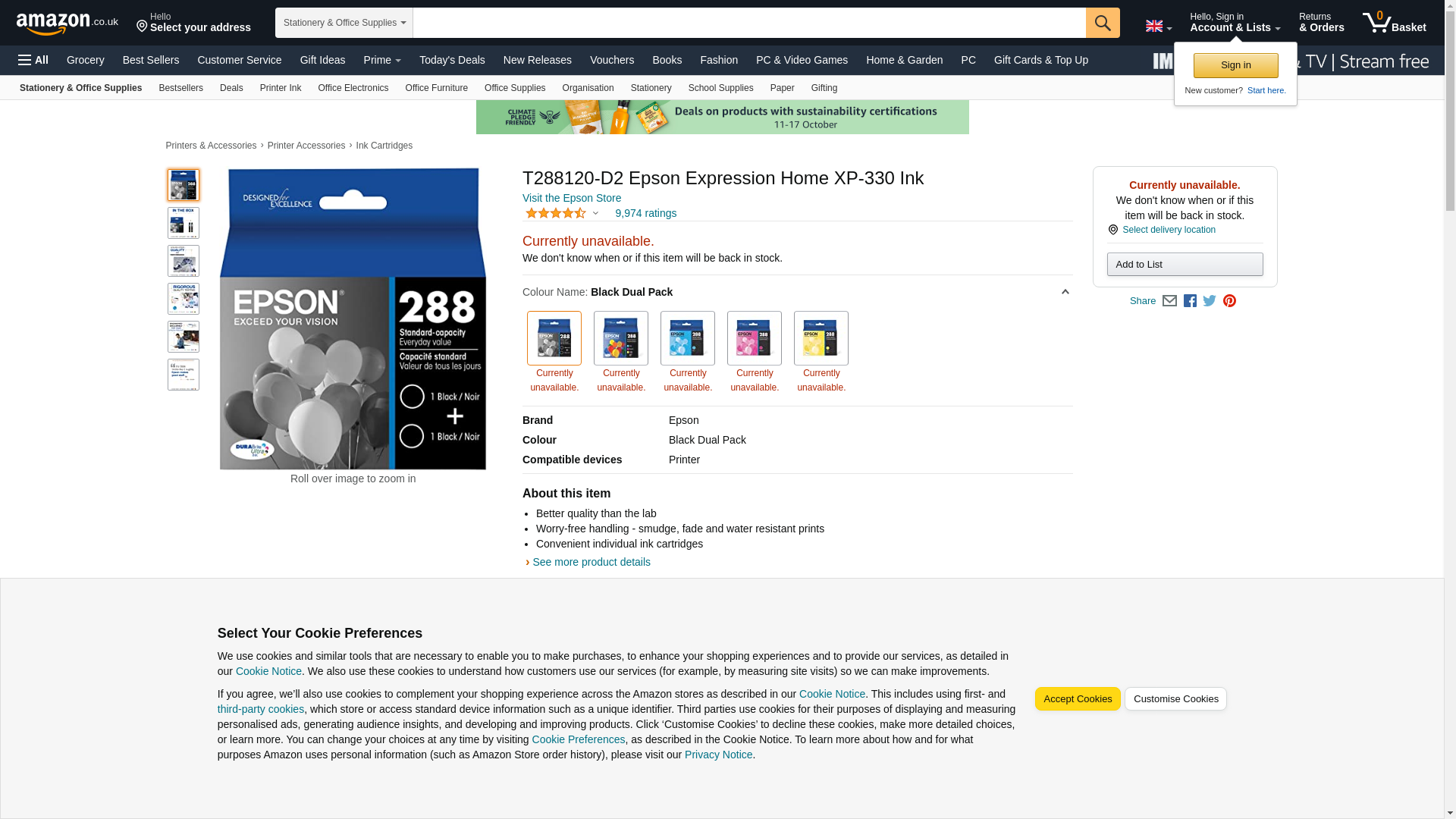This screenshot has width=1456, height=819.
Task: Click the search magnifier button
Action: tap(1102, 23)
